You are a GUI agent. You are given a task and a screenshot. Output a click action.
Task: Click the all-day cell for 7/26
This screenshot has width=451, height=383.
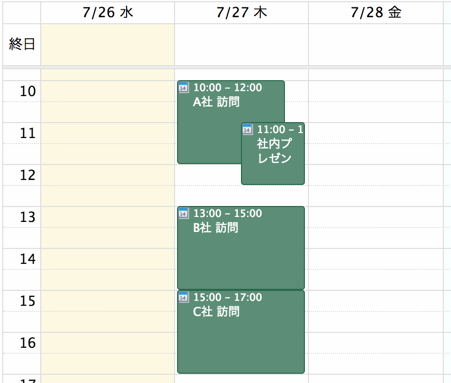point(108,44)
